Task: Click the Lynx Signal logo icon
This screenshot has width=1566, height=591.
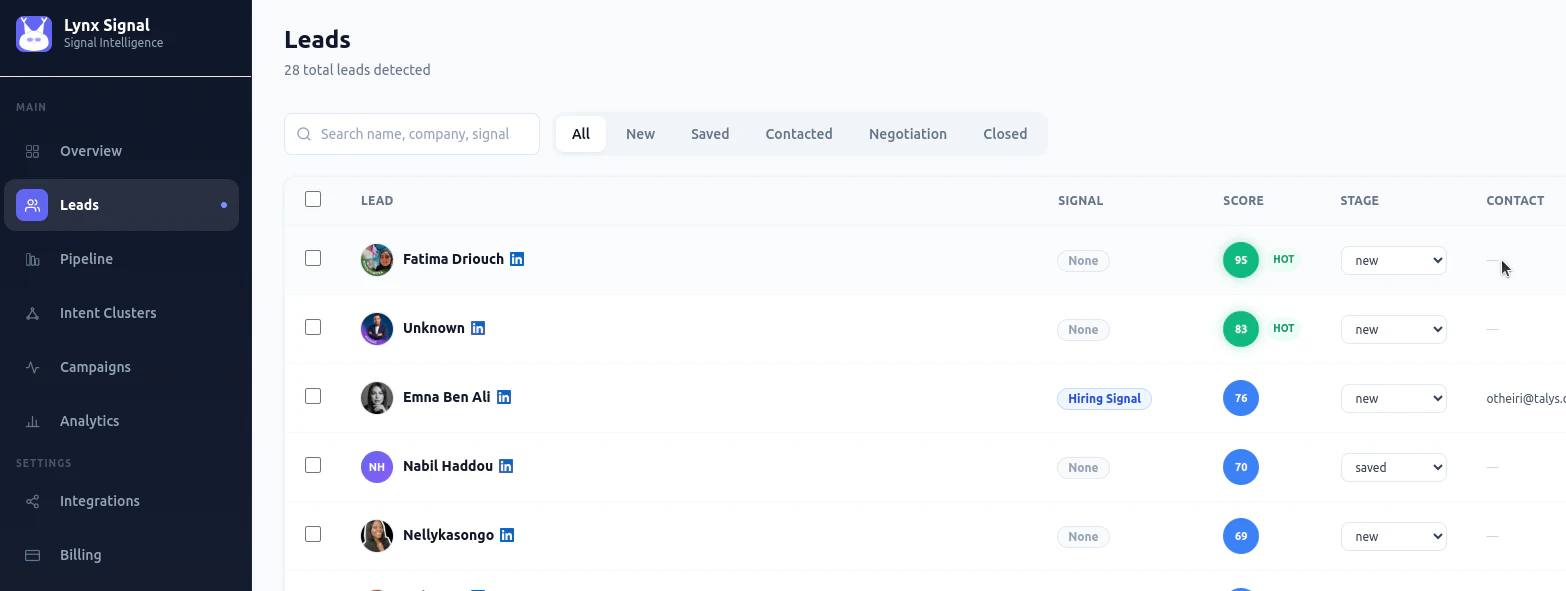Action: [x=34, y=34]
